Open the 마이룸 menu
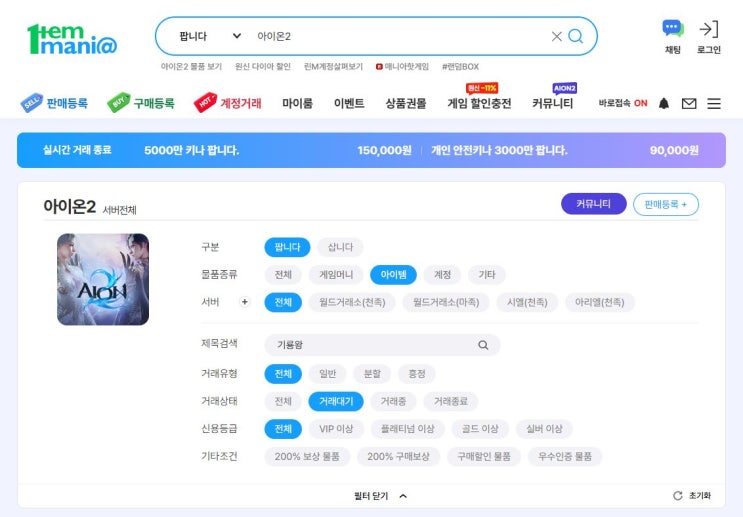Viewport: 743px width, 517px height. (297, 103)
